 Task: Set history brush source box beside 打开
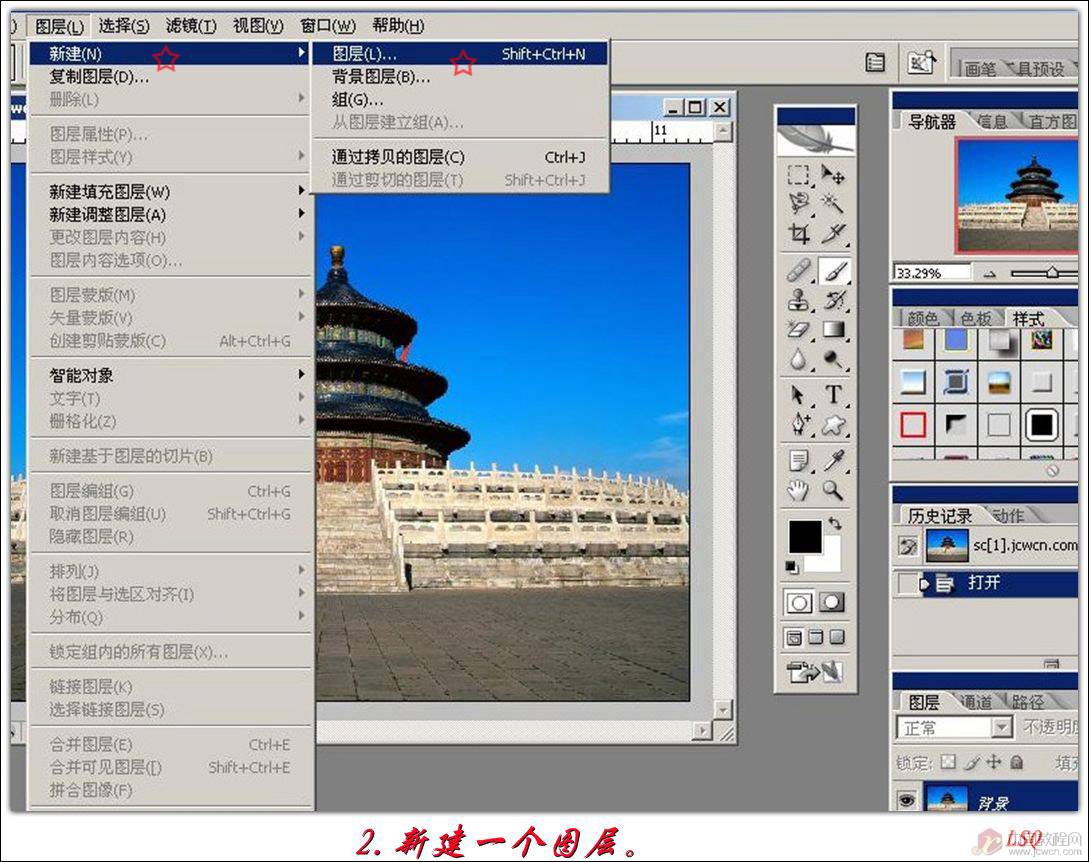pos(906,583)
